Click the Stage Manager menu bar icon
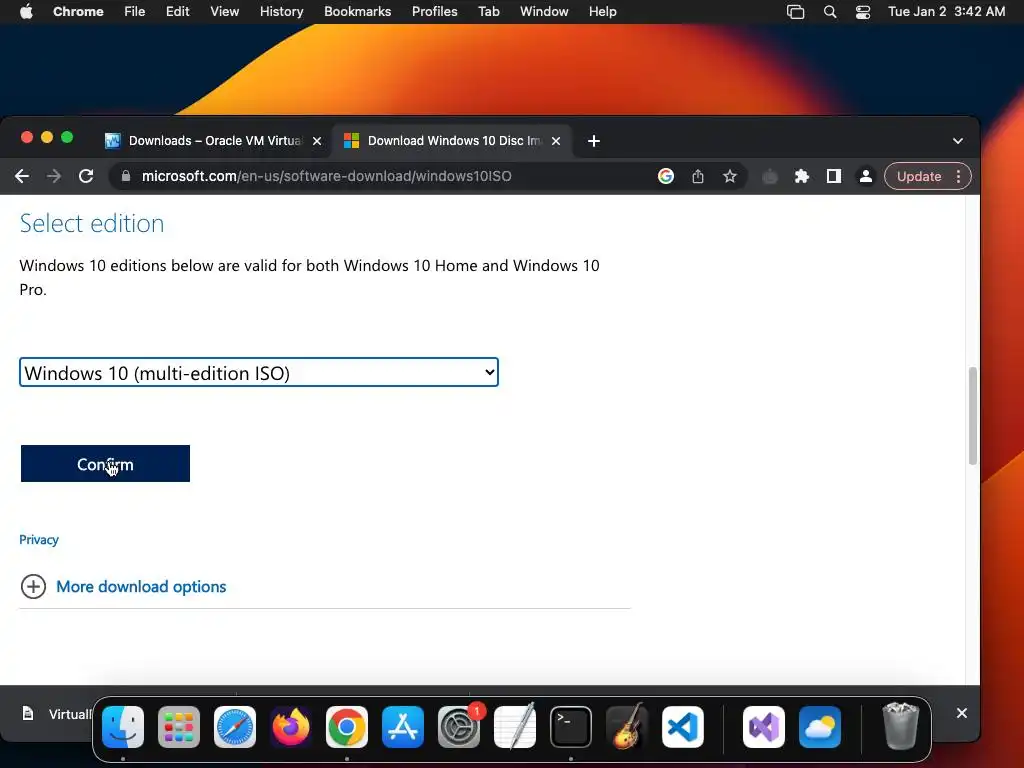The height and width of the screenshot is (768, 1024). pyautogui.click(x=795, y=12)
